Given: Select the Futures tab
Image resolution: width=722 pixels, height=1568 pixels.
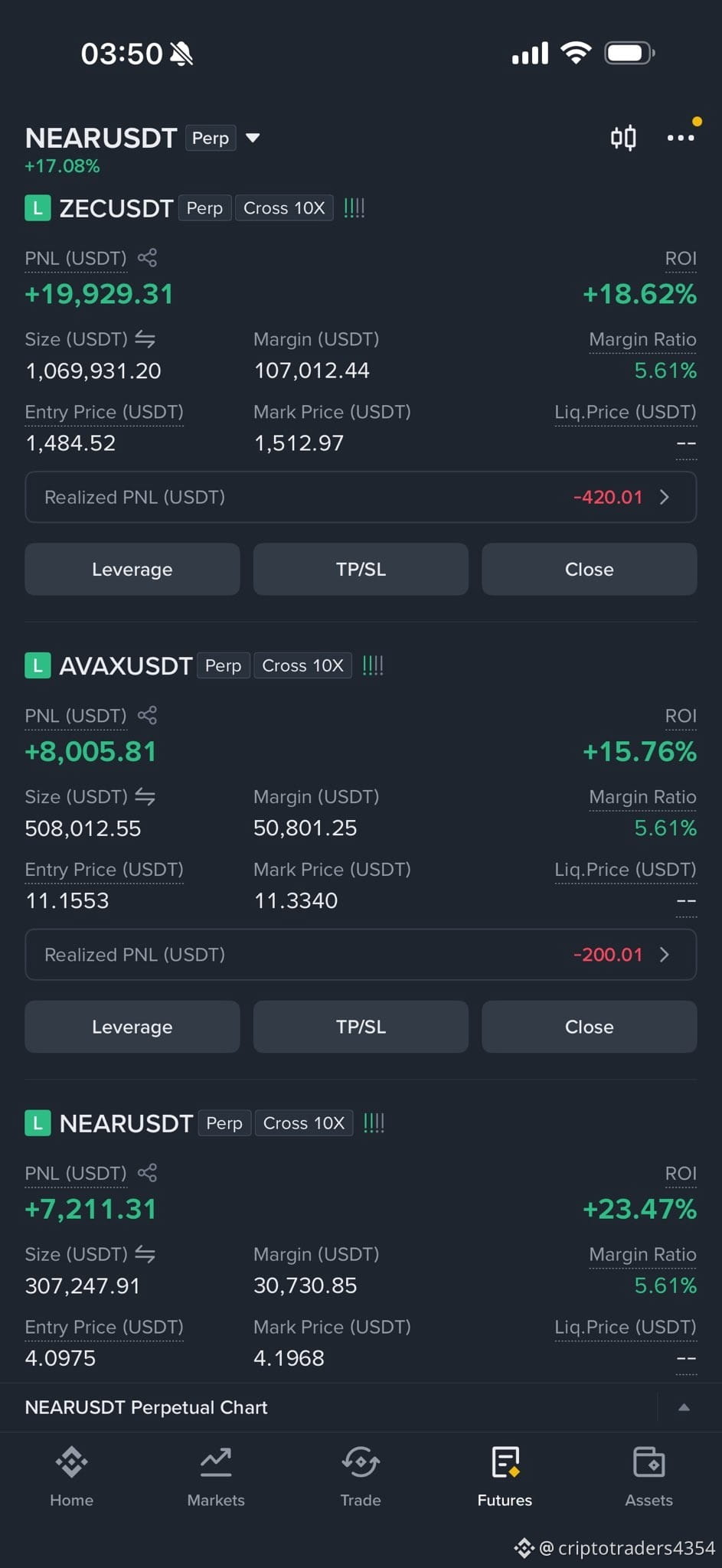Looking at the screenshot, I should tap(505, 1478).
